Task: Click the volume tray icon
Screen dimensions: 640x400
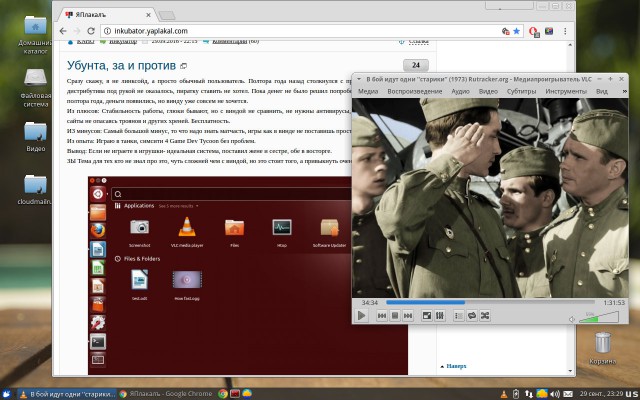Action: [555, 394]
